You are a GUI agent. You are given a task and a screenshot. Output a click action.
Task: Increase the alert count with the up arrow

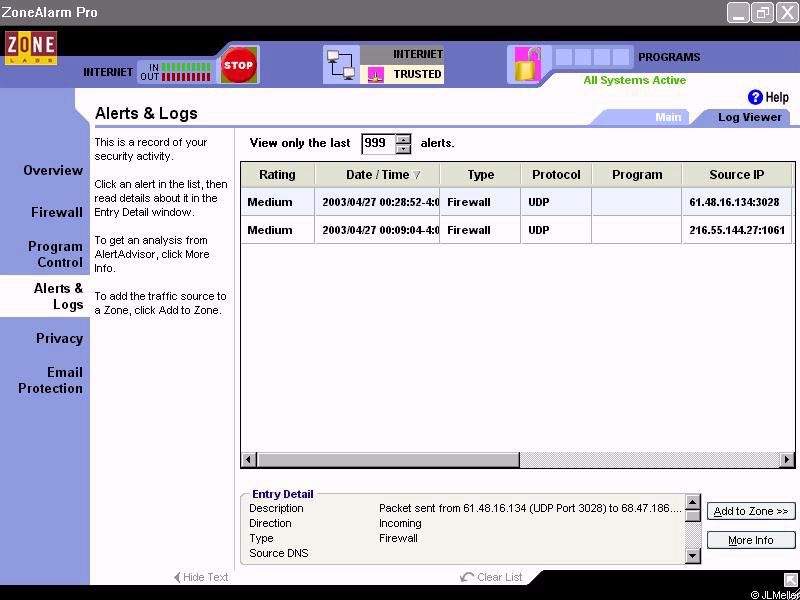tap(403, 139)
